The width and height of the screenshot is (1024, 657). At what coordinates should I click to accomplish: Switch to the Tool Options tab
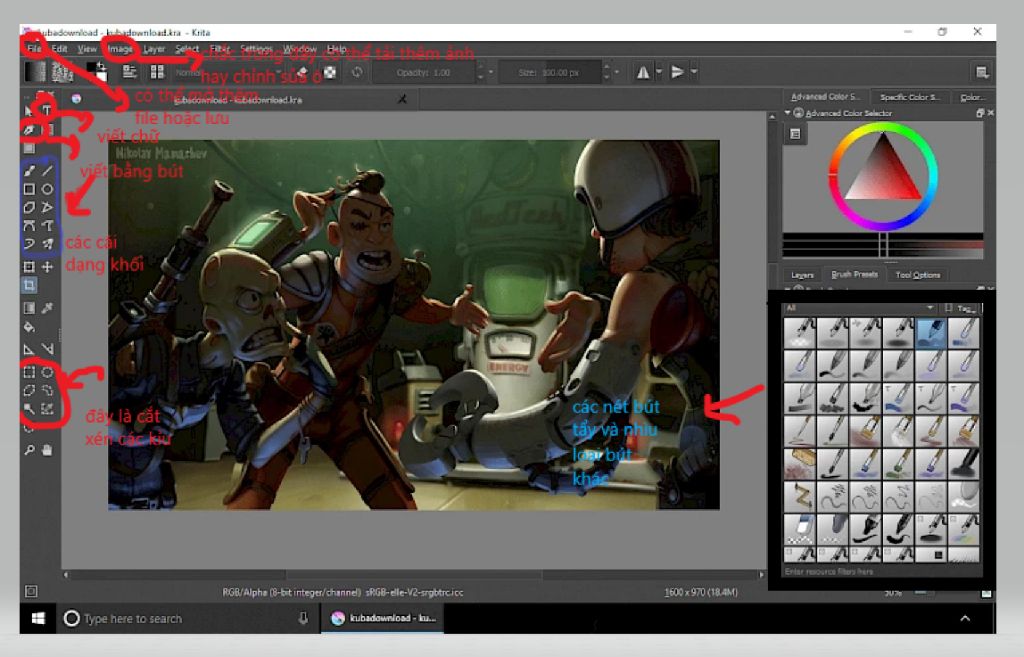coord(918,275)
